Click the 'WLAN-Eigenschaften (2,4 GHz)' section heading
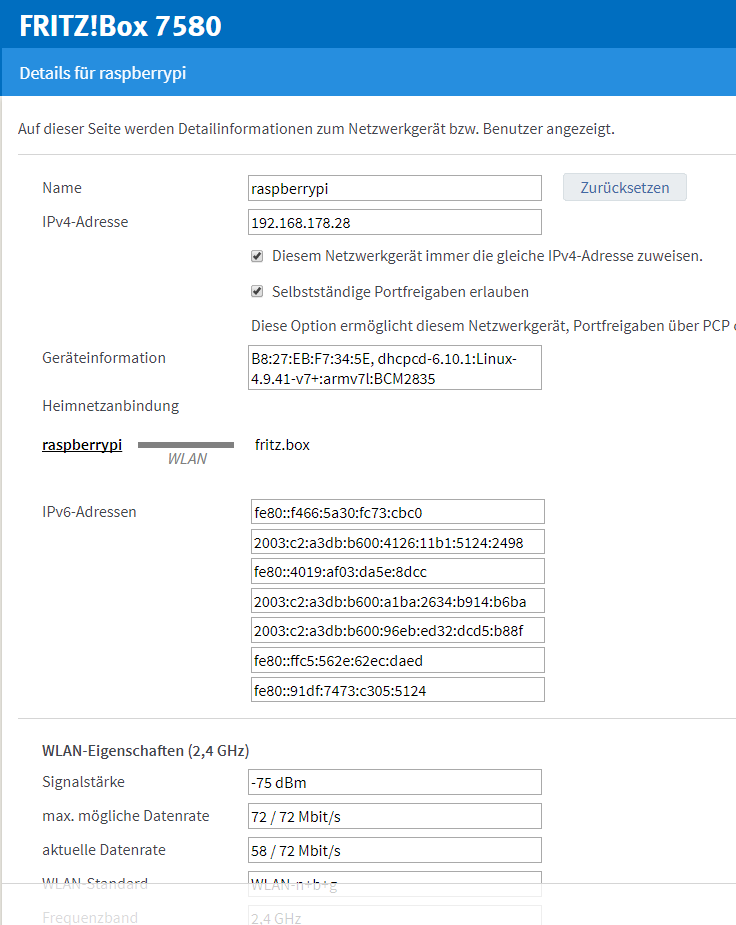736x925 pixels. (x=146, y=750)
